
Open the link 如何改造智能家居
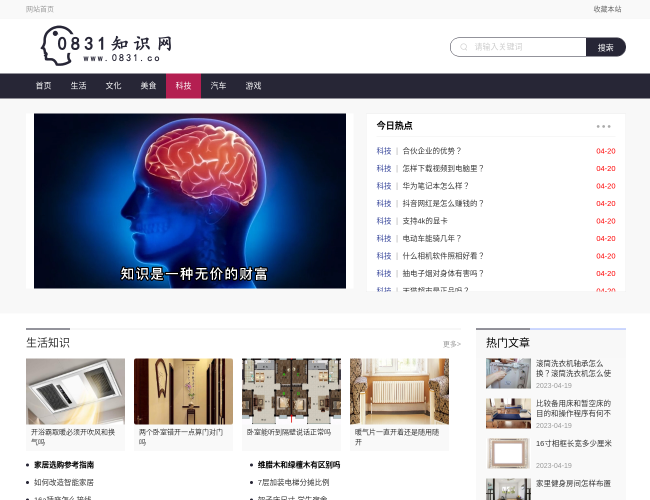click(64, 483)
